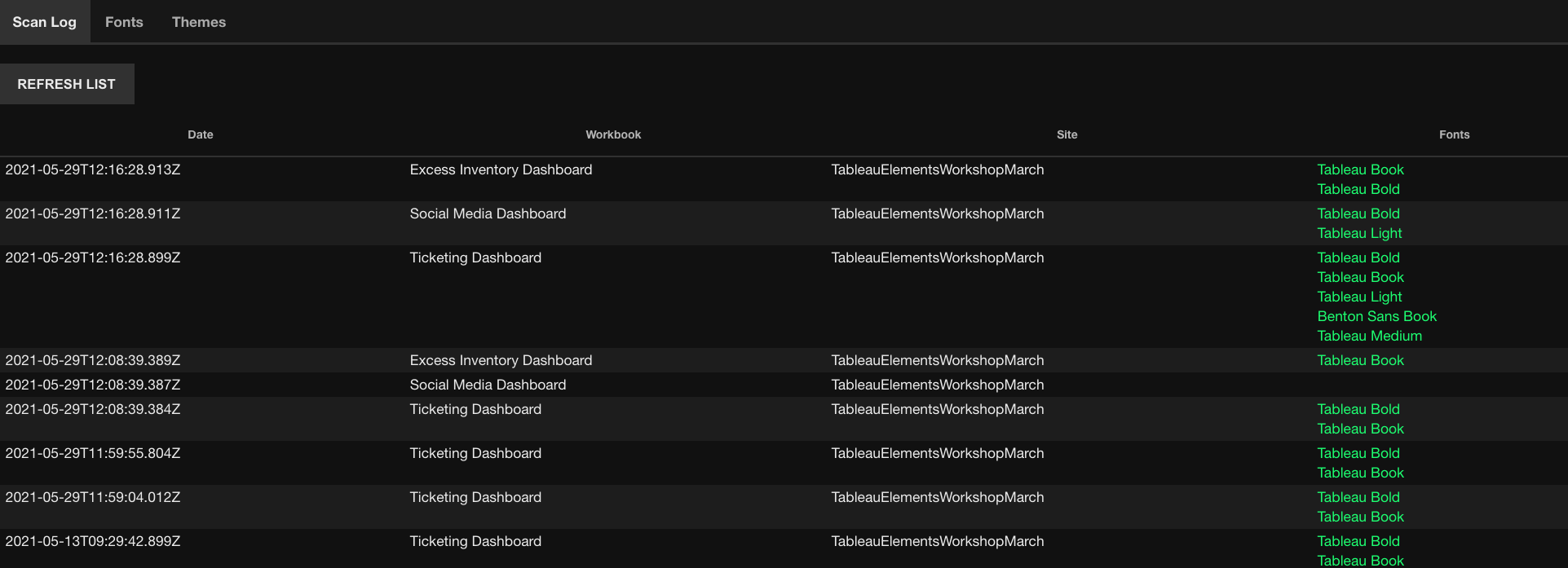Select Ticketing Dashboard in 12:16:28.899Z row
The width and height of the screenshot is (1568, 568).
tap(475, 258)
